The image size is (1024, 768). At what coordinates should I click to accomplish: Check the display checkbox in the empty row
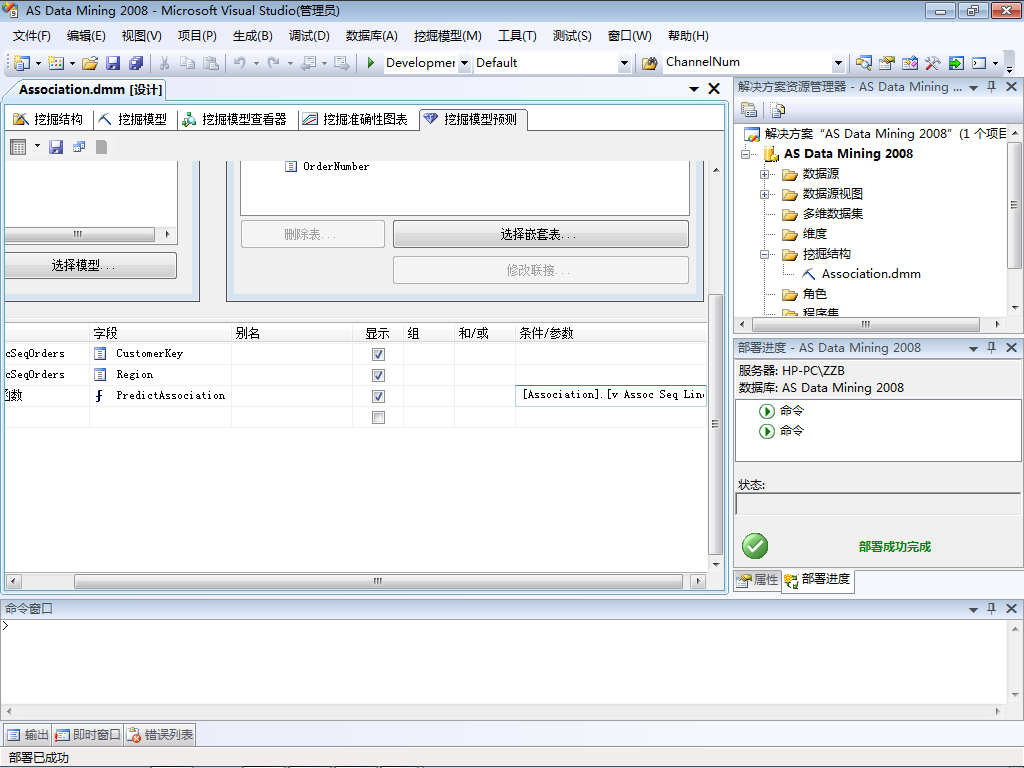pyautogui.click(x=378, y=417)
